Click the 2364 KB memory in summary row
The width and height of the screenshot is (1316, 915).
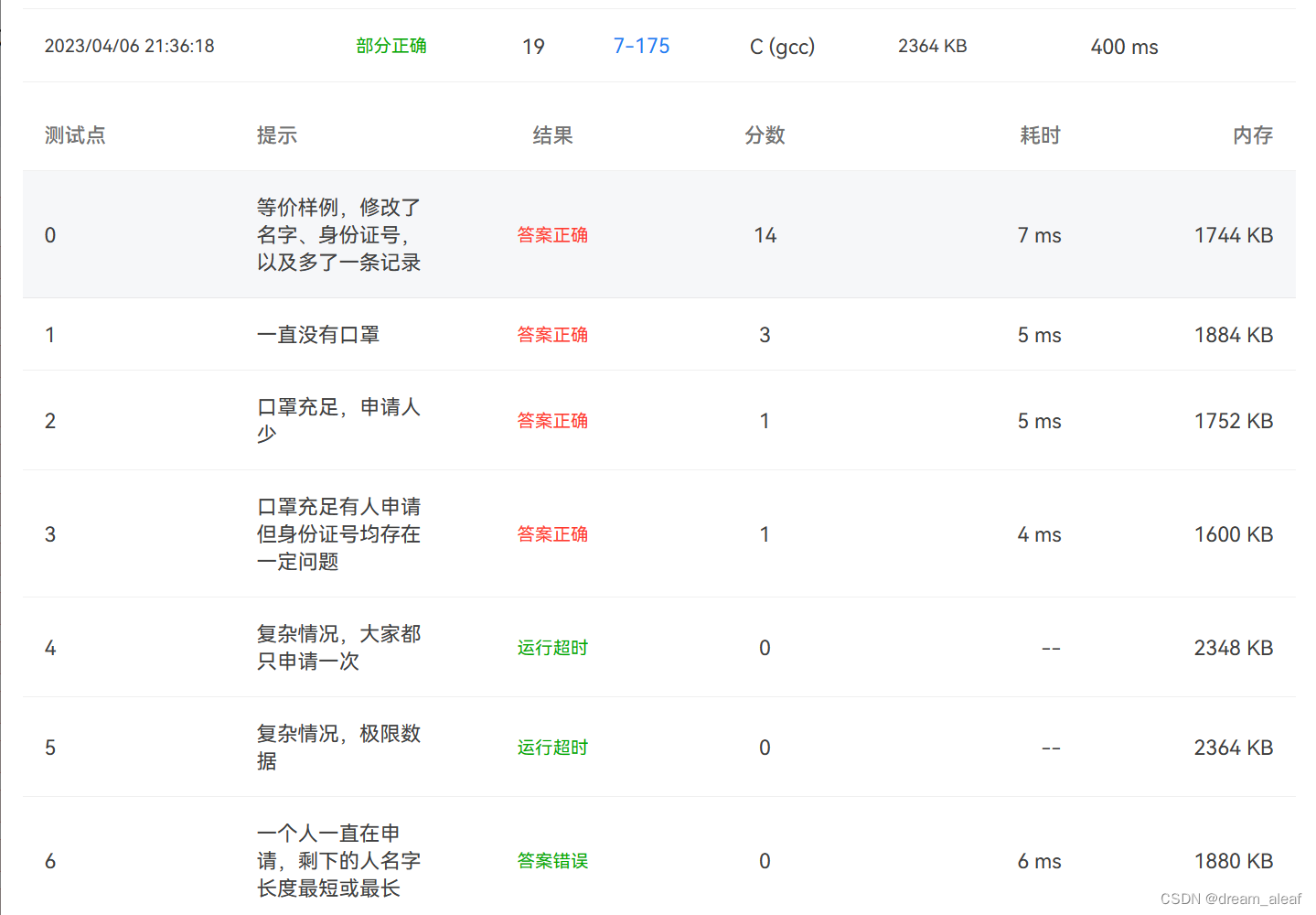pos(932,46)
